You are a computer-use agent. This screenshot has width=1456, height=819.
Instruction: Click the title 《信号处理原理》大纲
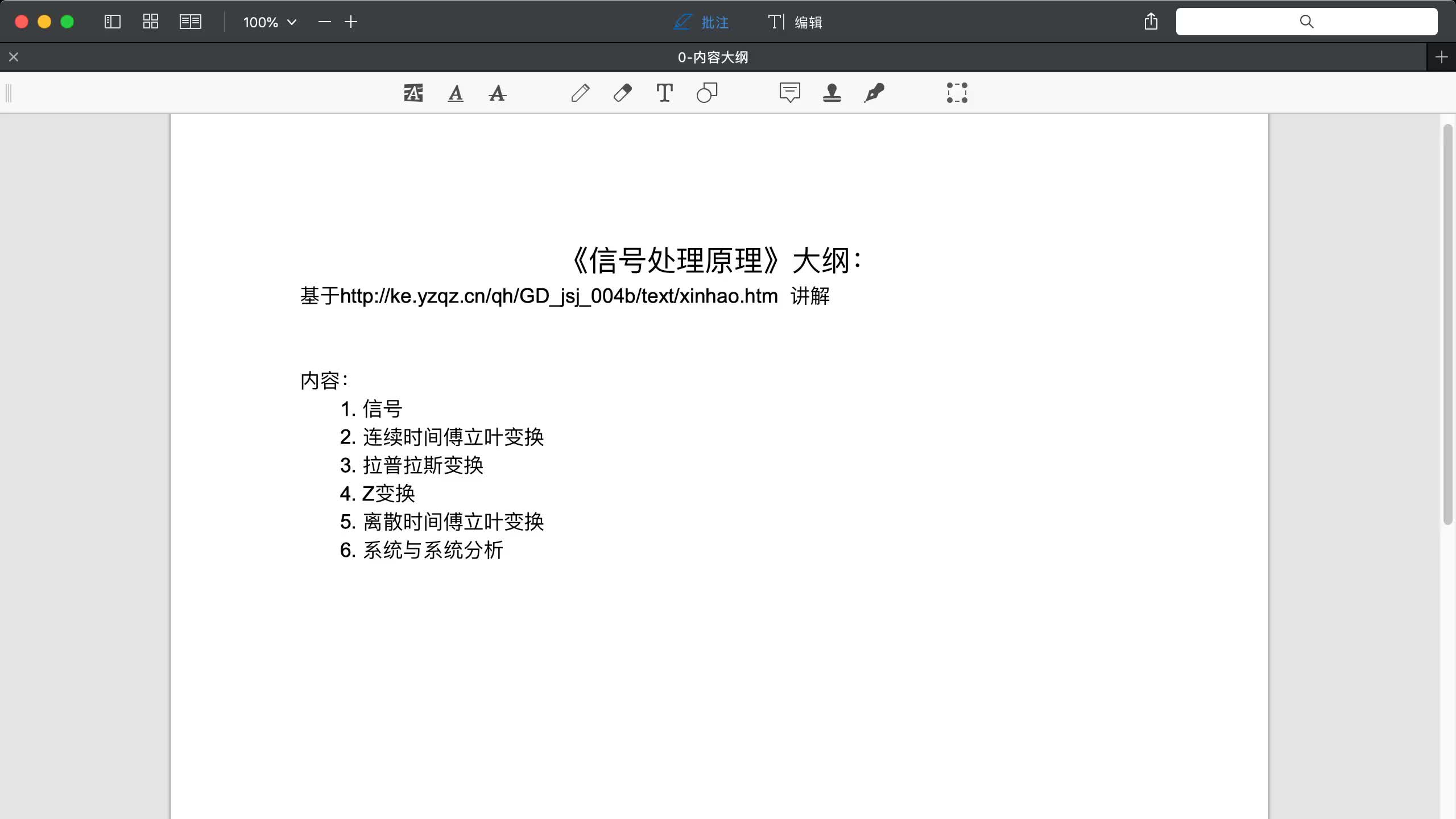tap(717, 260)
